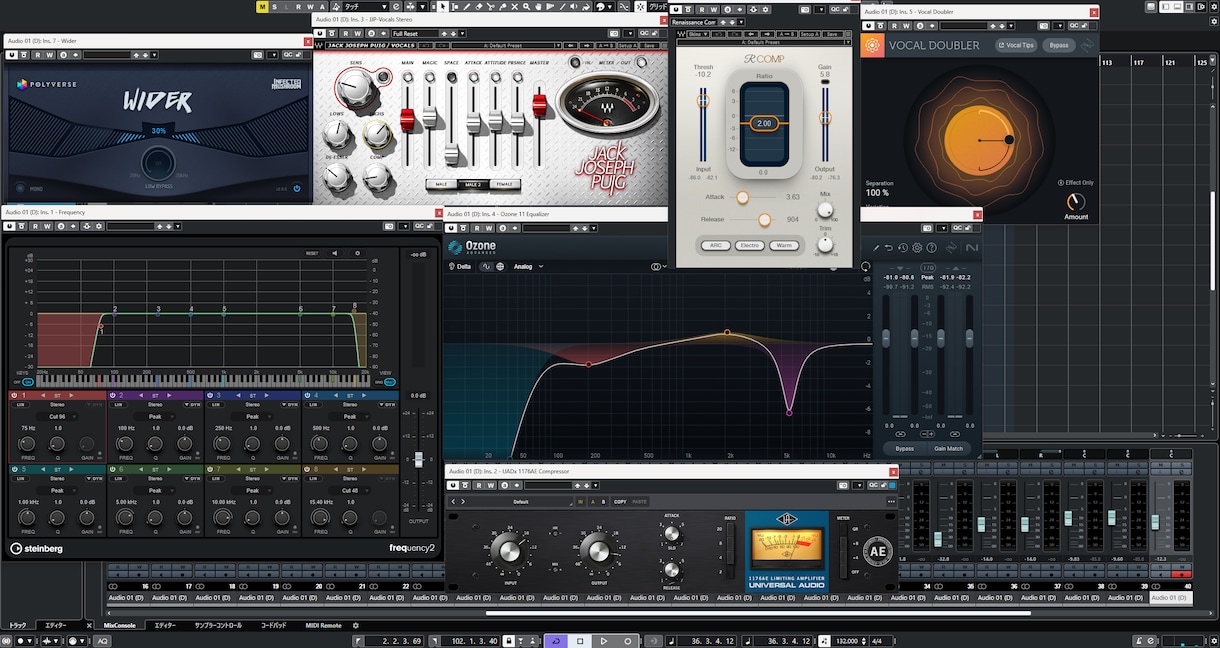The width and height of the screenshot is (1220, 648).
Task: Toggle band 8 power in Frequency
Action: (x=308, y=469)
